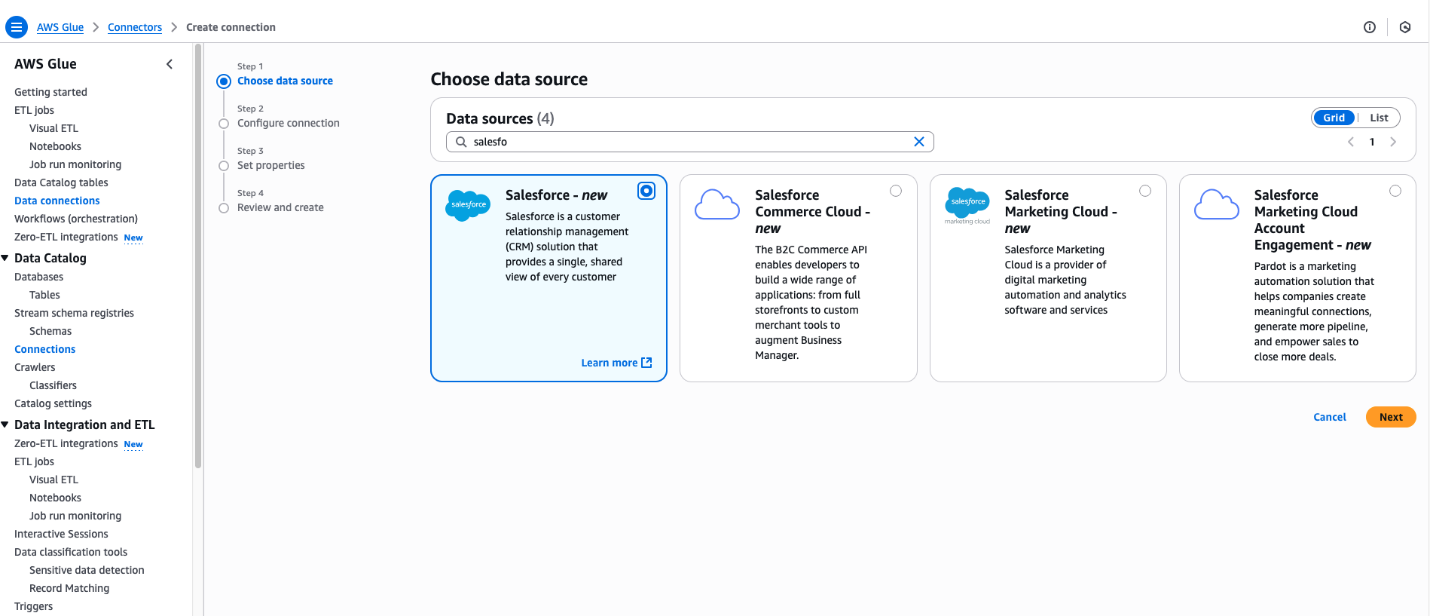Open Sensitive data detection

(x=87, y=570)
